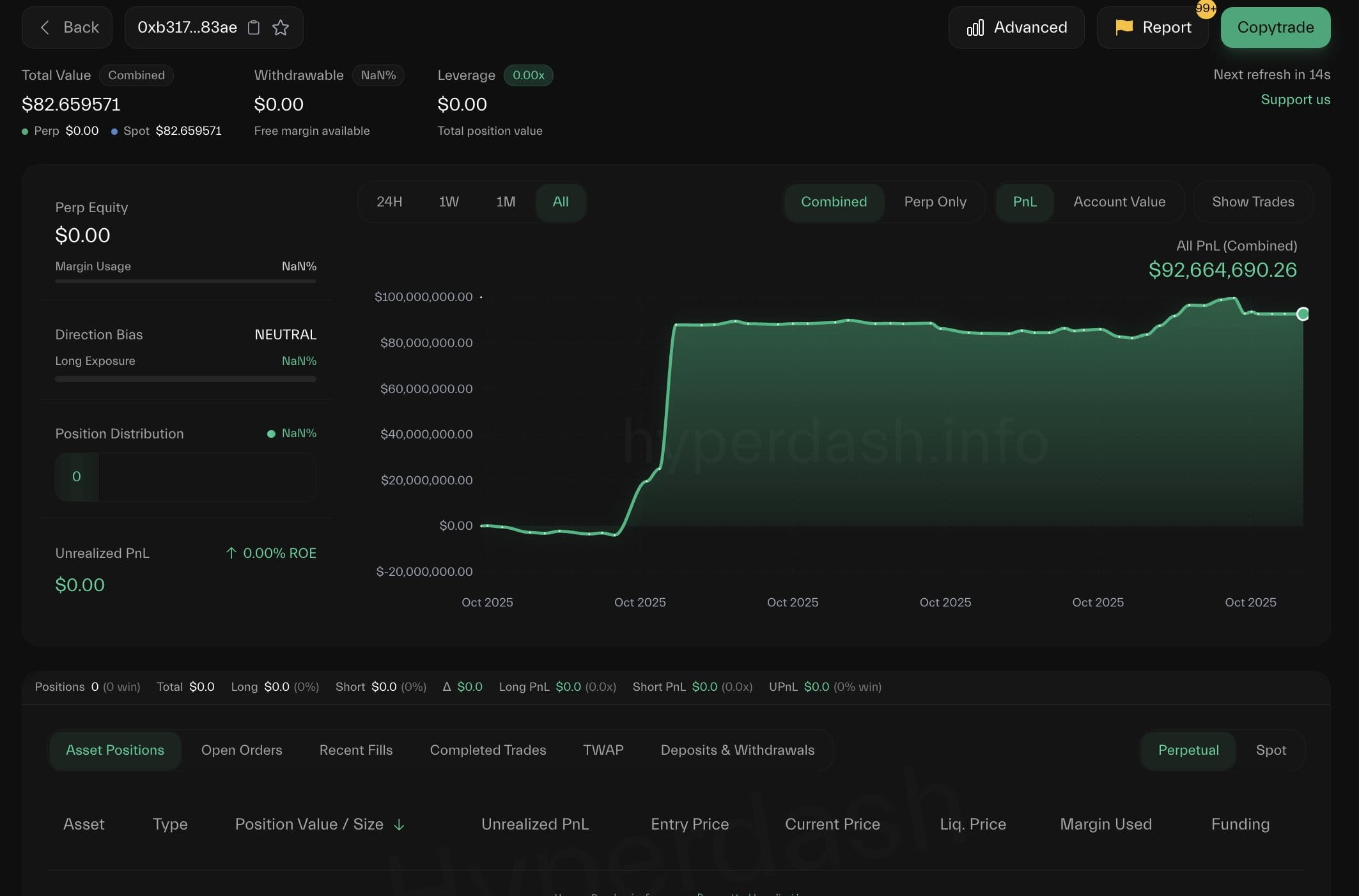Click the Back arrow icon
Screen dimensions: 1359x896
pos(45,27)
